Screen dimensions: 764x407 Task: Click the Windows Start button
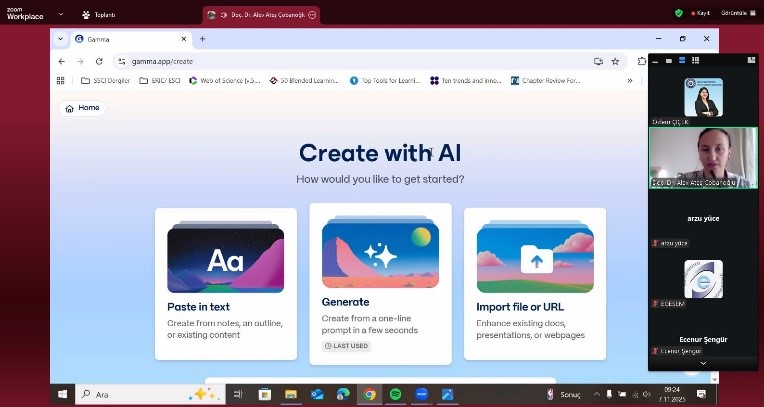[x=62, y=394]
